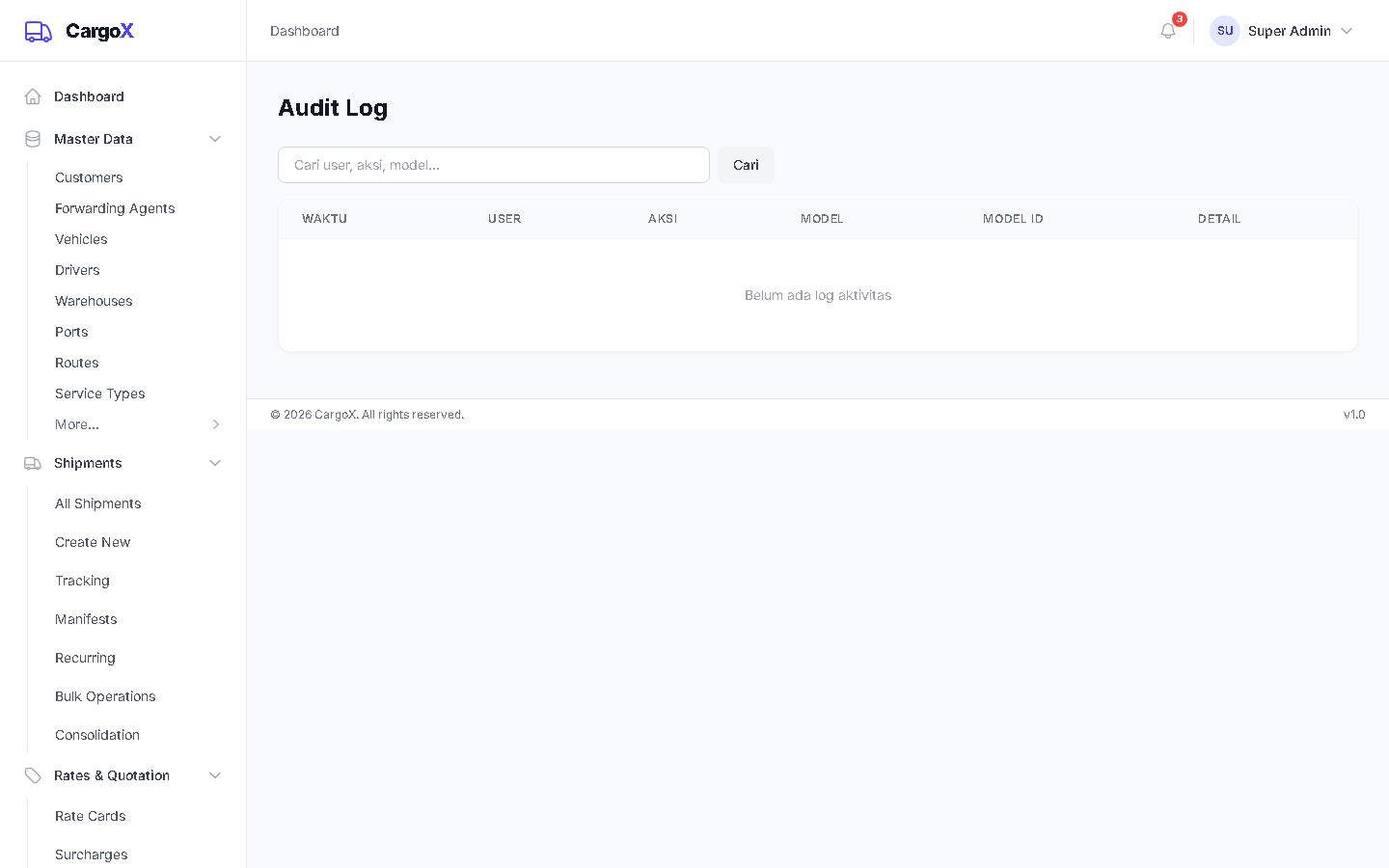This screenshot has height=868, width=1389.
Task: Click the v1.0 version label
Action: pyautogui.click(x=1354, y=415)
